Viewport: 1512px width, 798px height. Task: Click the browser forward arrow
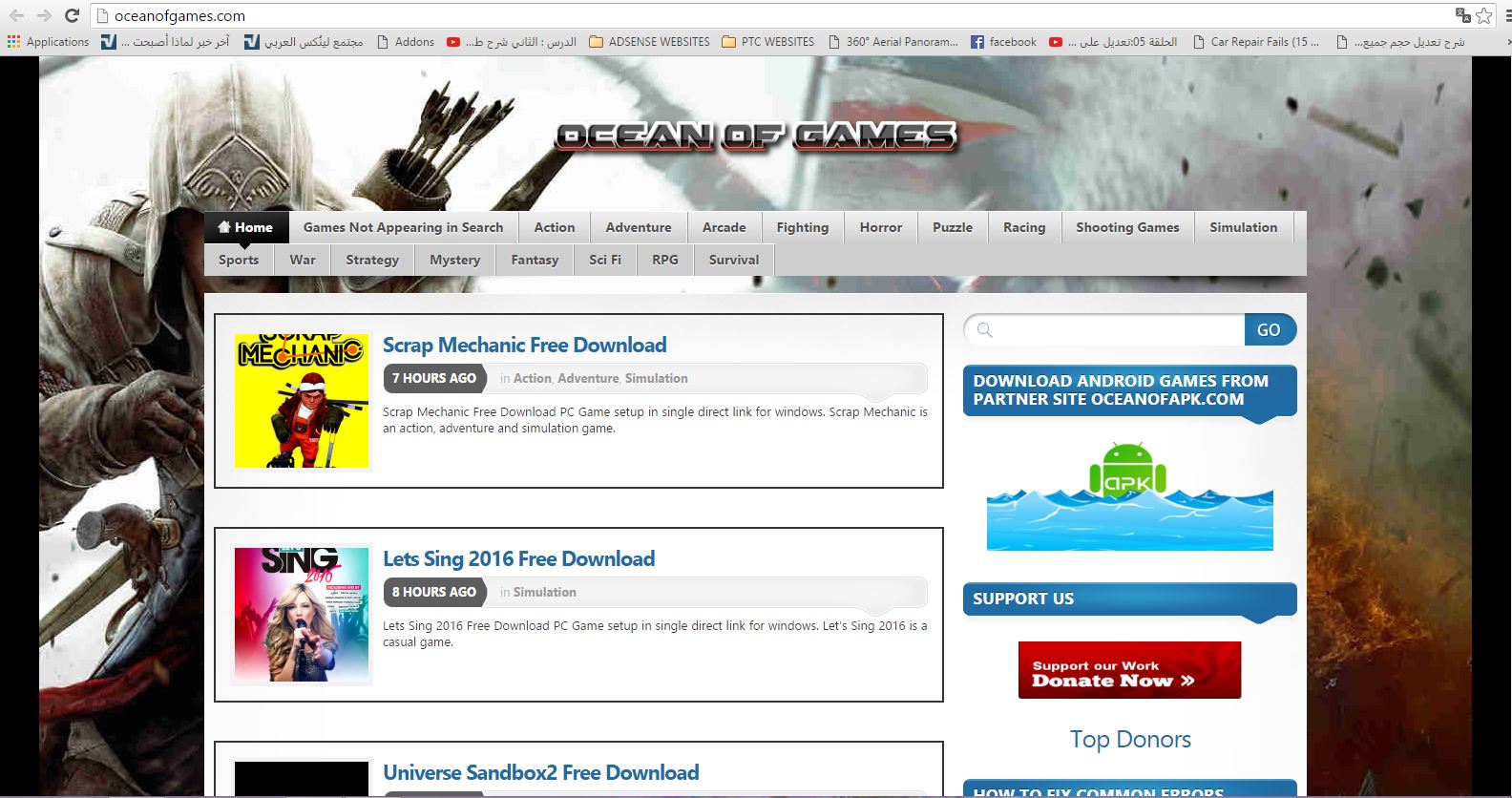[x=44, y=15]
